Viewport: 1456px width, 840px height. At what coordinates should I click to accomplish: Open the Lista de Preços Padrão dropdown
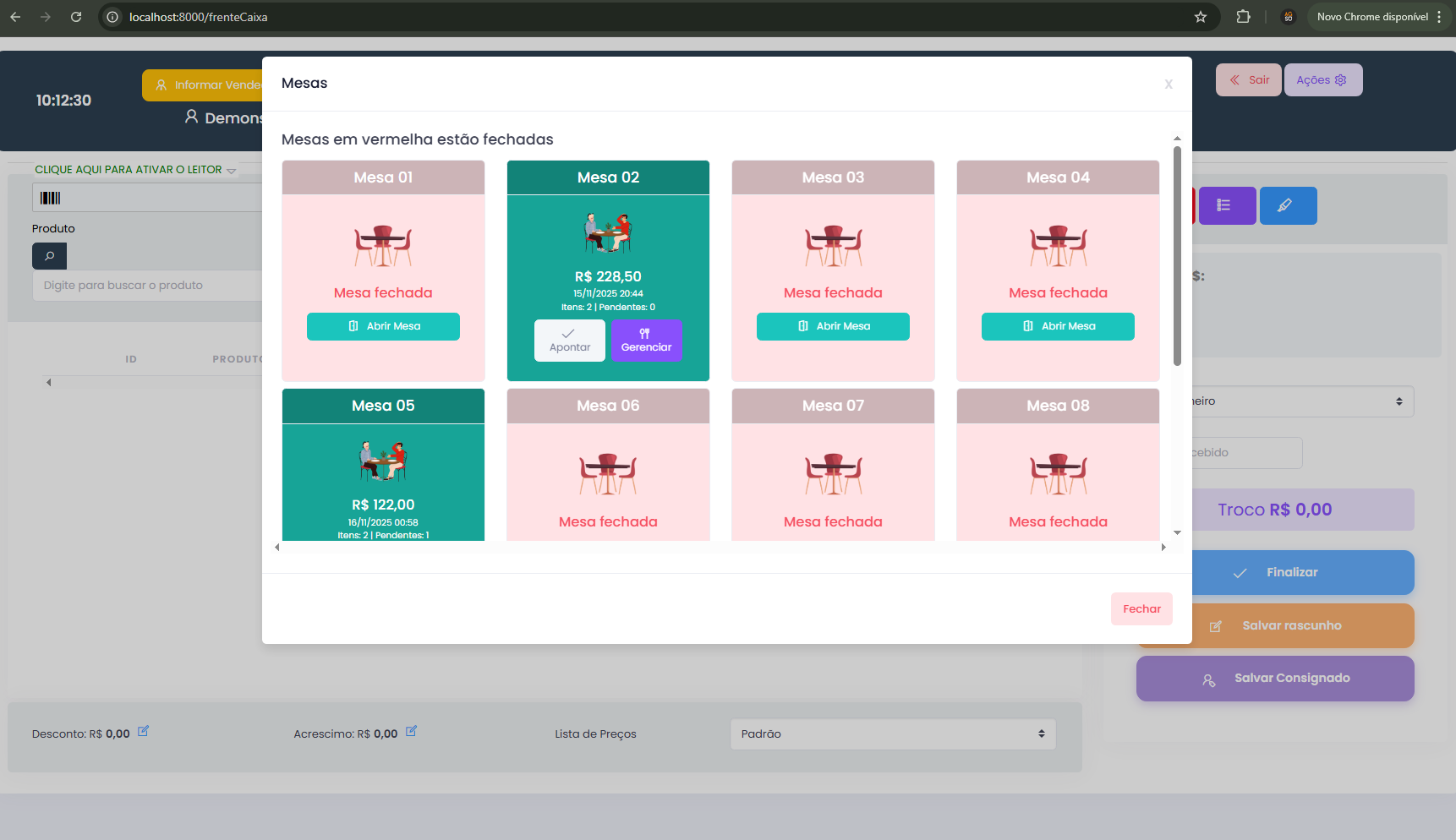[892, 734]
